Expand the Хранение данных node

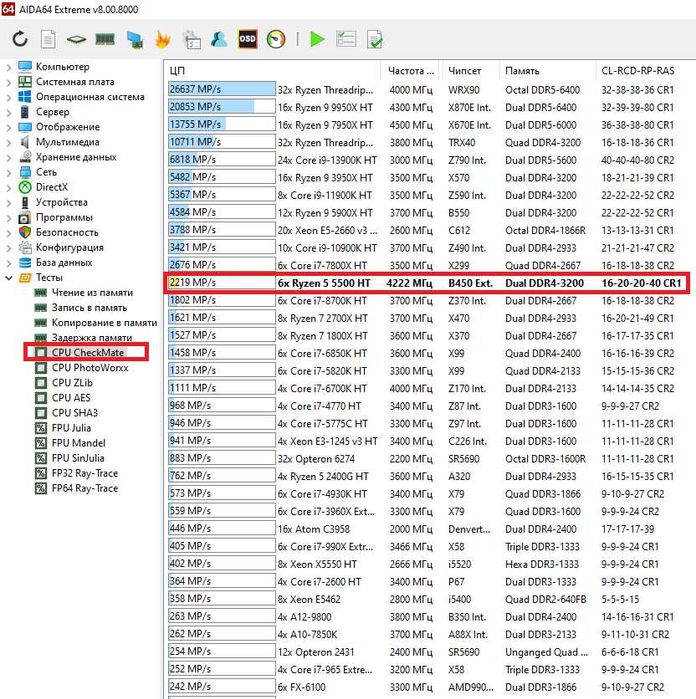(x=8, y=157)
